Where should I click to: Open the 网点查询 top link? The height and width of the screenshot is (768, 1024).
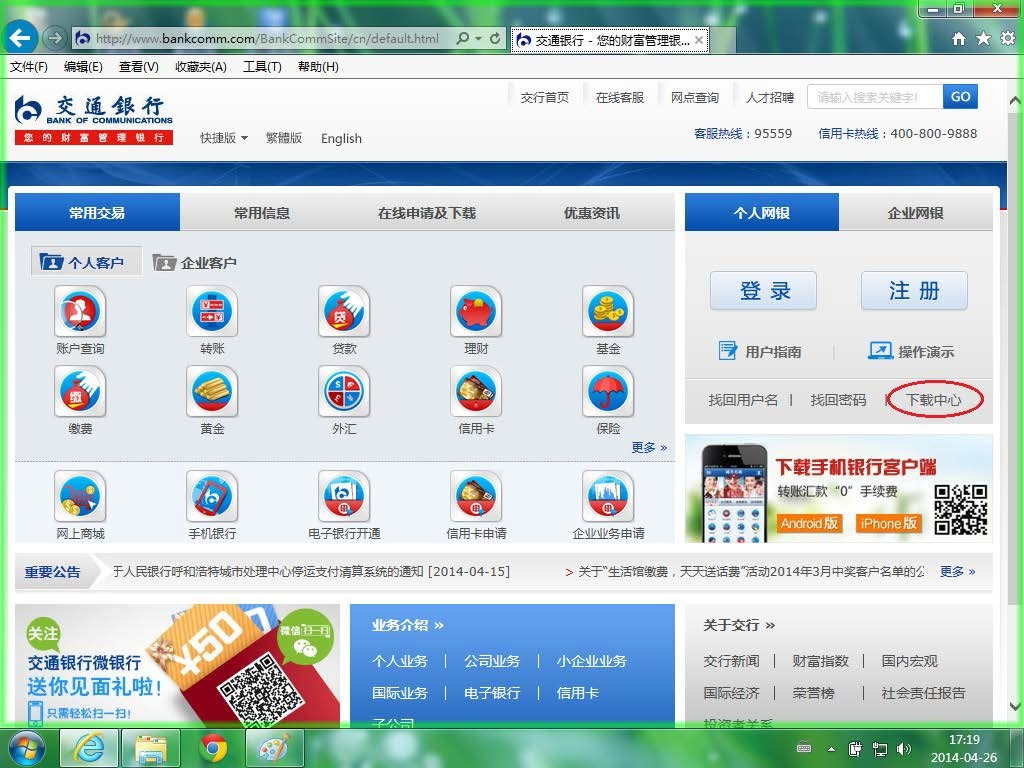click(695, 97)
